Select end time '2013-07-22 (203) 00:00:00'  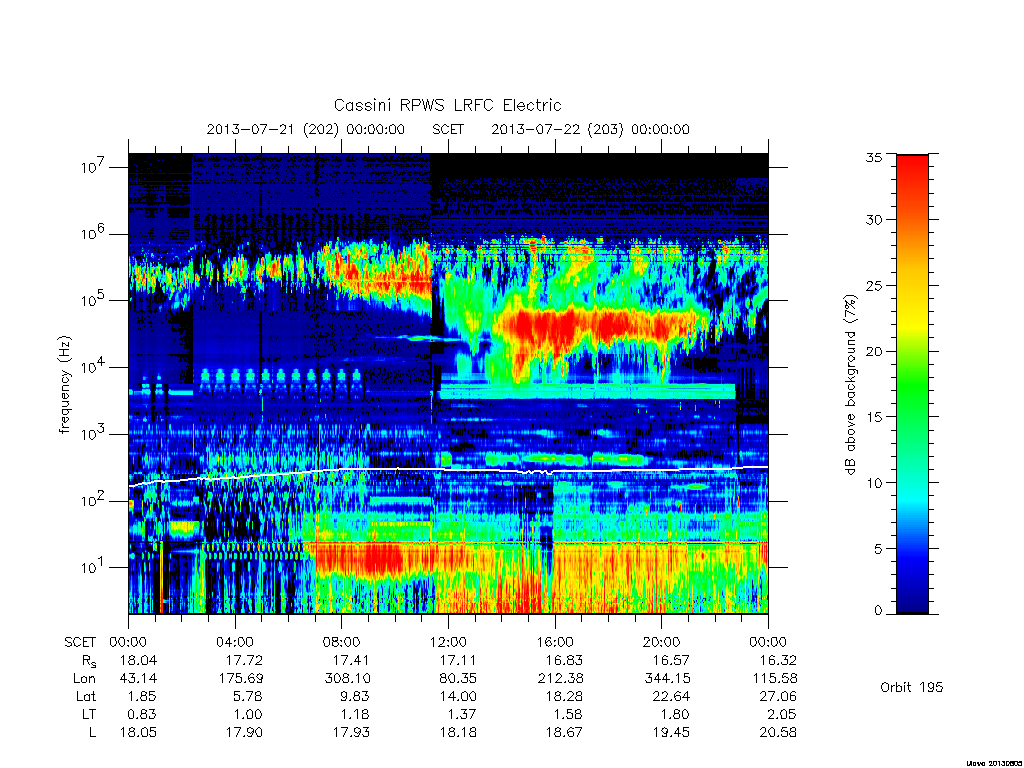click(x=590, y=129)
